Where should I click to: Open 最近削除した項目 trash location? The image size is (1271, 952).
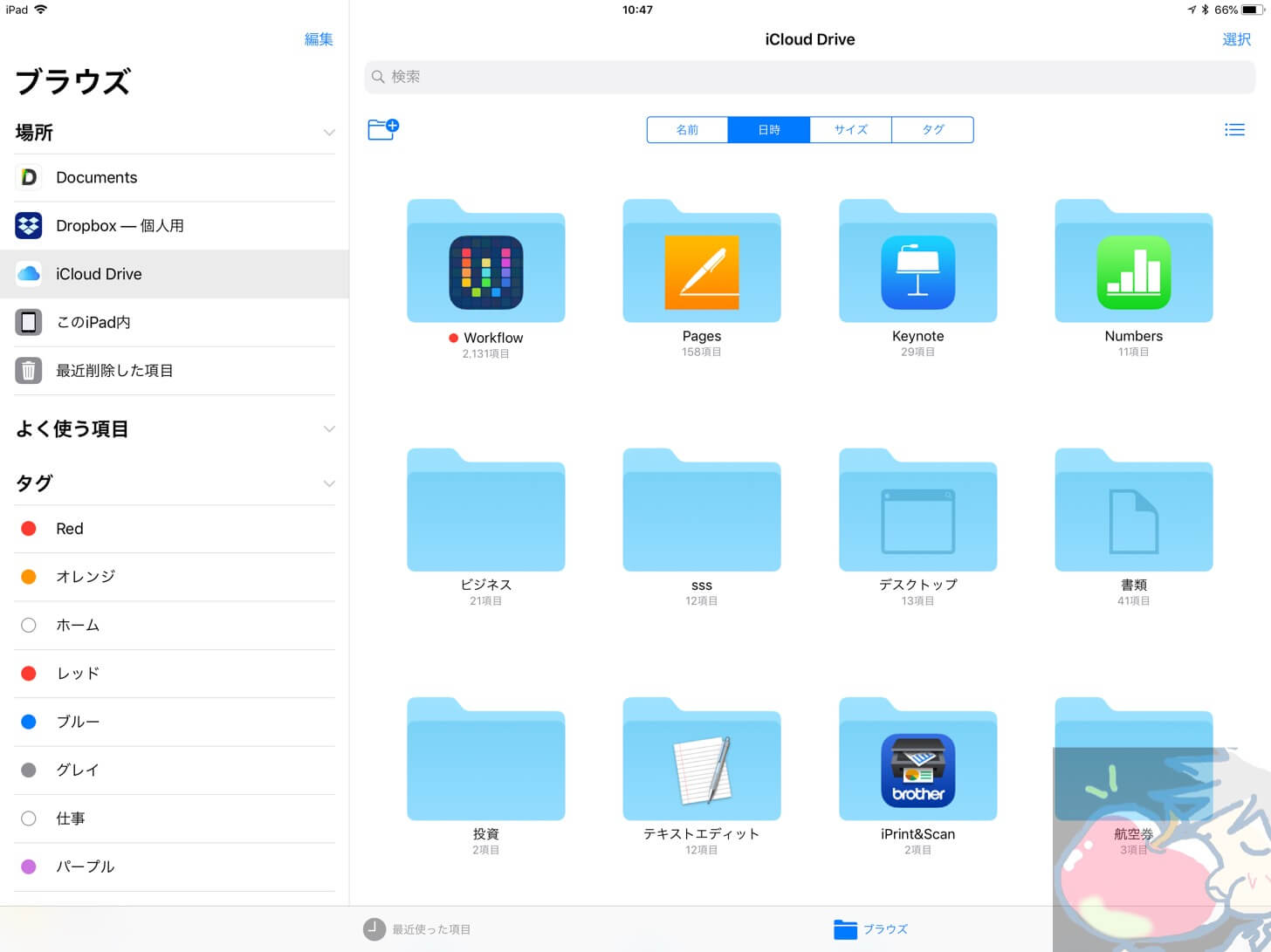point(175,371)
